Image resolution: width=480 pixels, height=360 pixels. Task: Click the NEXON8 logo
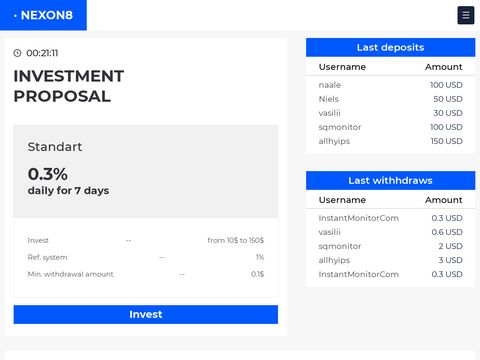(x=43, y=15)
